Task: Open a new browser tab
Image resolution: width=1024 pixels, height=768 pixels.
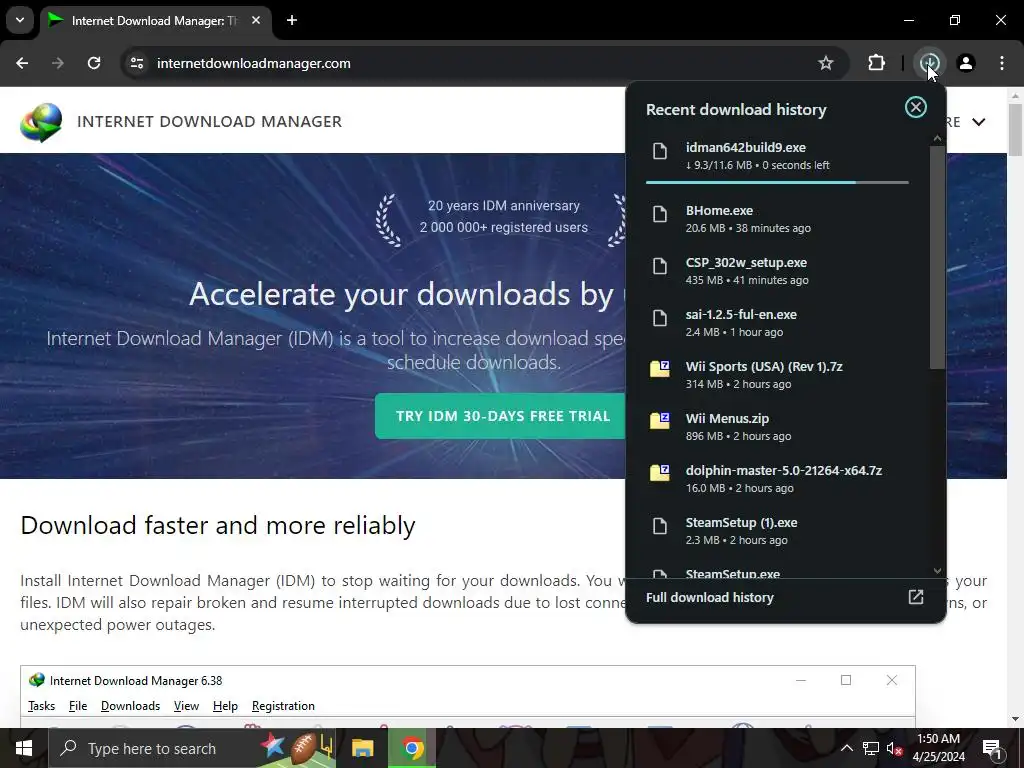Action: [292, 20]
